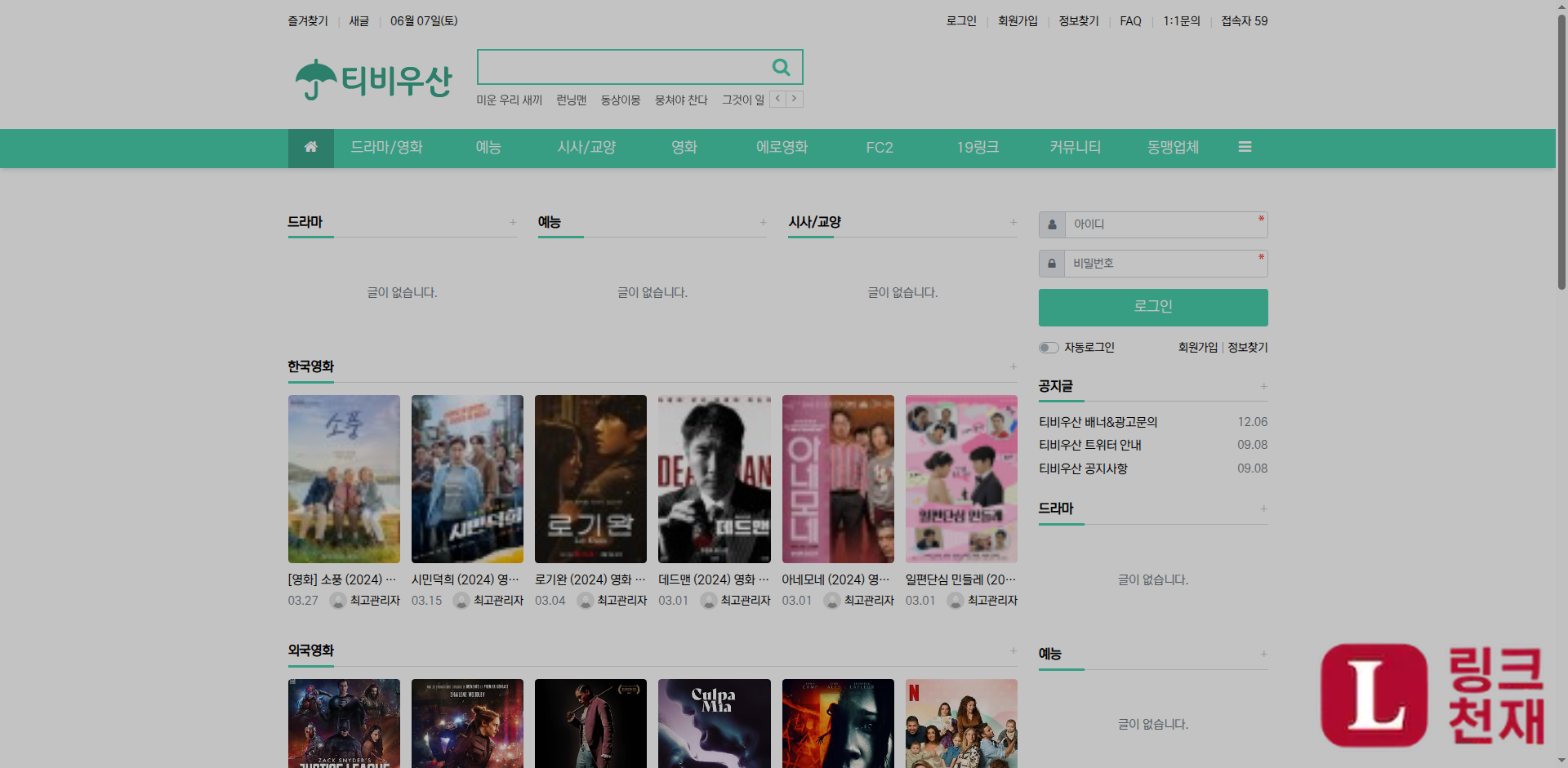The height and width of the screenshot is (768, 1568).
Task: Open the 19링크 navigation menu
Action: click(978, 148)
